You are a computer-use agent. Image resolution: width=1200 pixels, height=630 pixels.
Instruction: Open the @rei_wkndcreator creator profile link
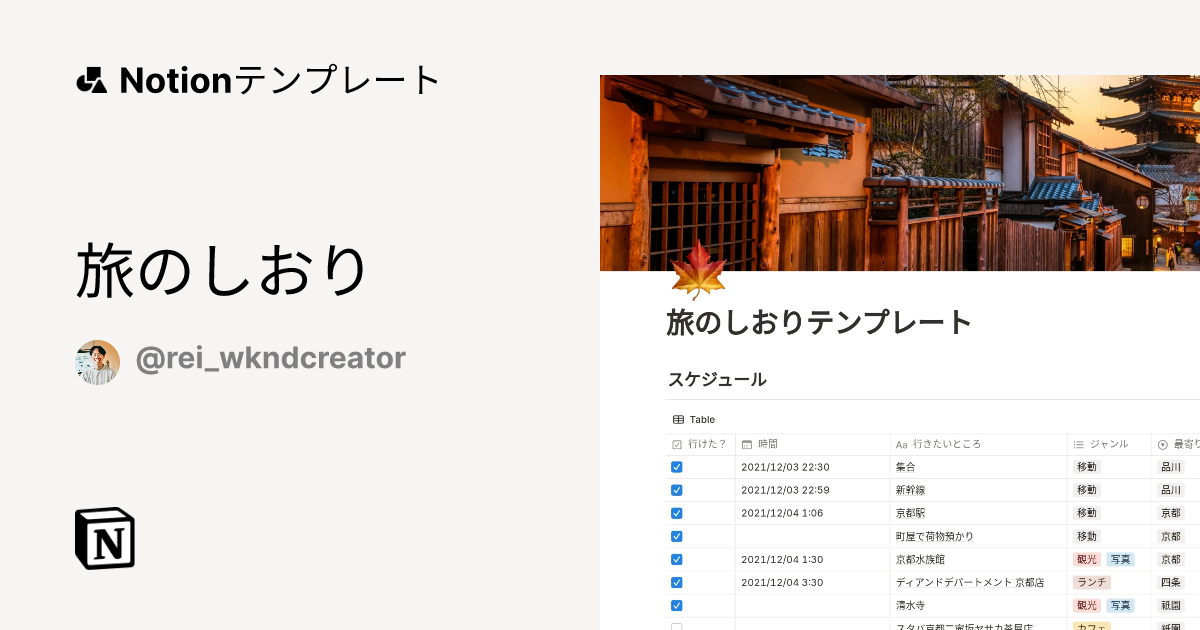270,358
